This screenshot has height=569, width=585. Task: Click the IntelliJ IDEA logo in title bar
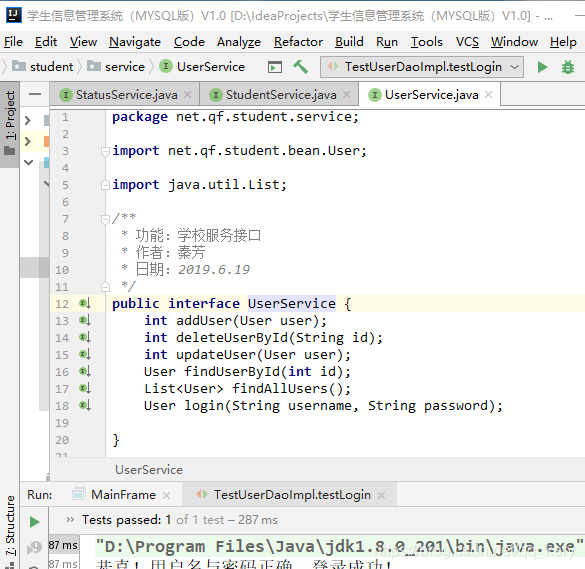coord(14,15)
